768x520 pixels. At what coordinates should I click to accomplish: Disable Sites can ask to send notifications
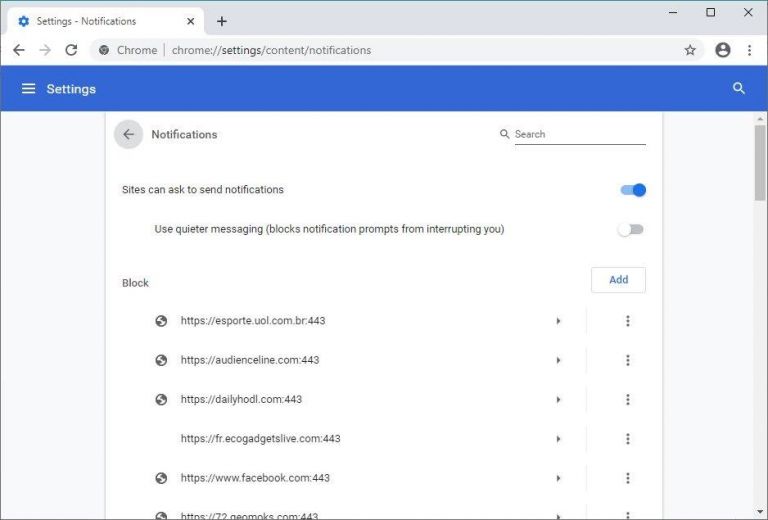(633, 190)
